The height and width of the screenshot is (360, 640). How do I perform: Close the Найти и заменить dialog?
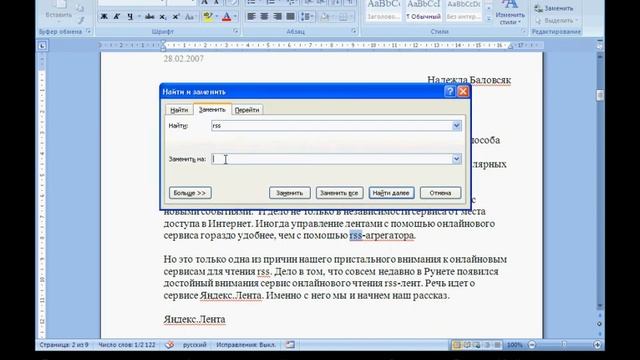pyautogui.click(x=463, y=91)
